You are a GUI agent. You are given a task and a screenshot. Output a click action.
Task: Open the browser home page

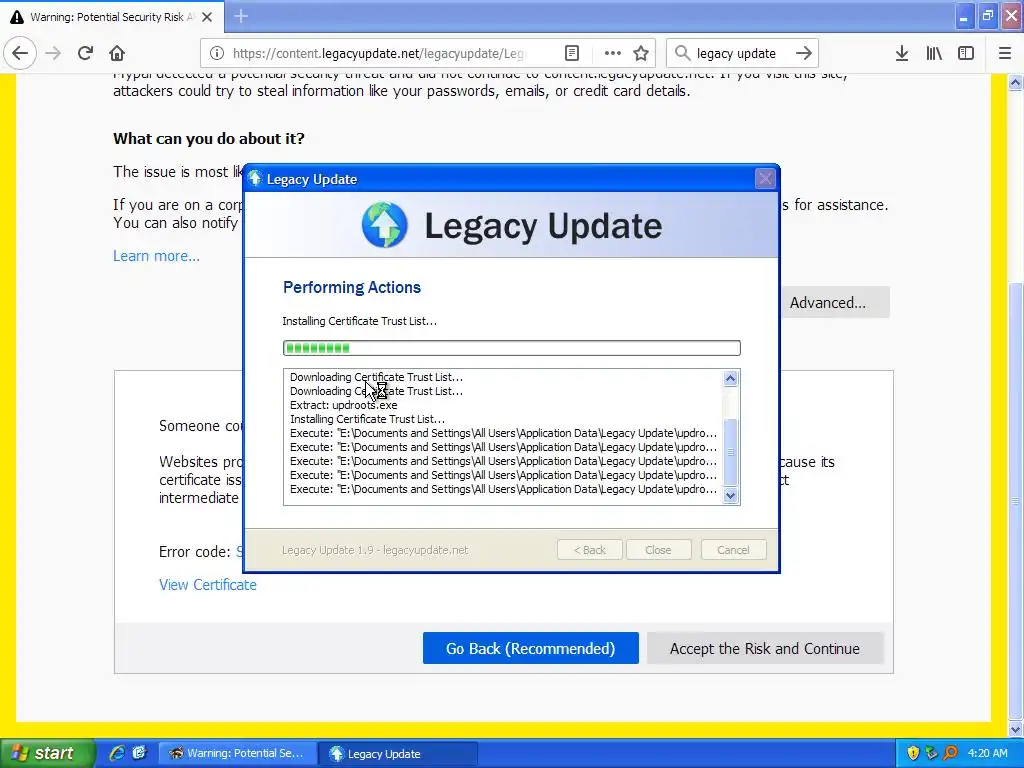(x=117, y=53)
